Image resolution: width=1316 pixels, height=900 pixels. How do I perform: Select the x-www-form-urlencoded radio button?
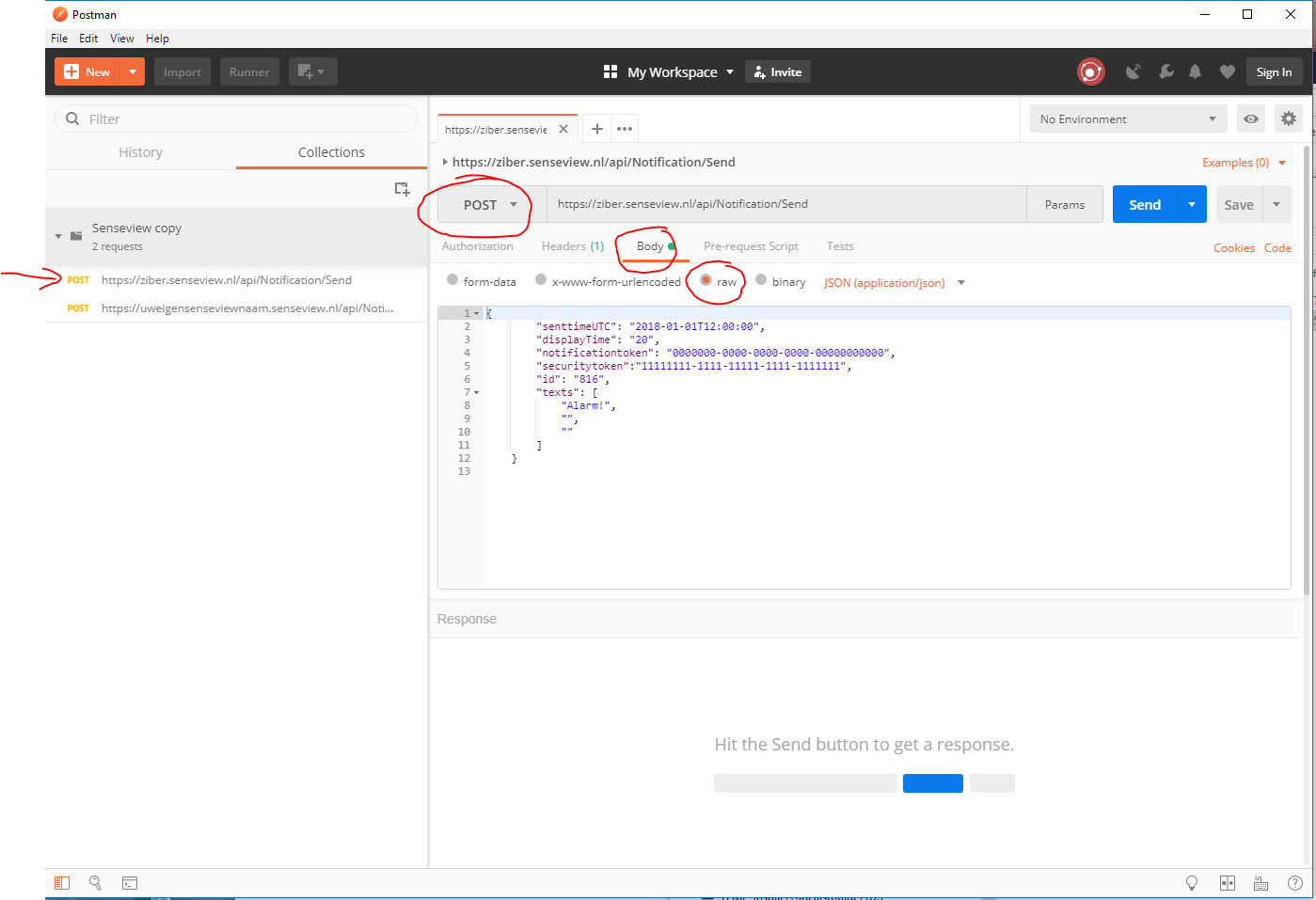tap(541, 279)
